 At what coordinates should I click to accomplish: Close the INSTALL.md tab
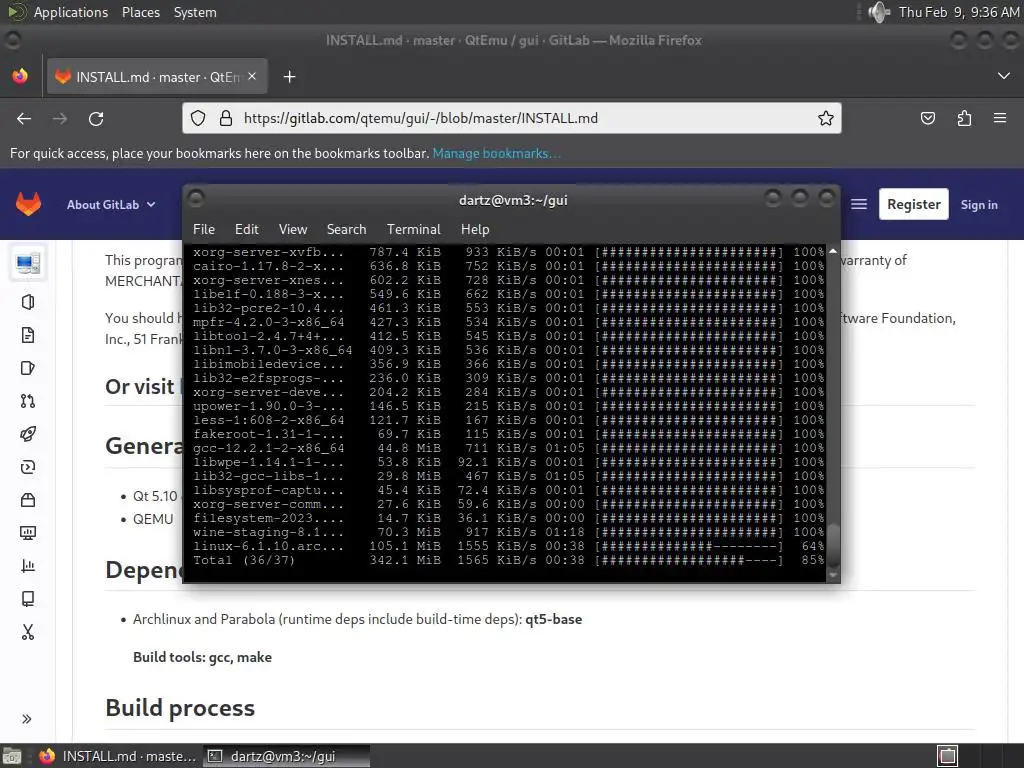click(252, 76)
